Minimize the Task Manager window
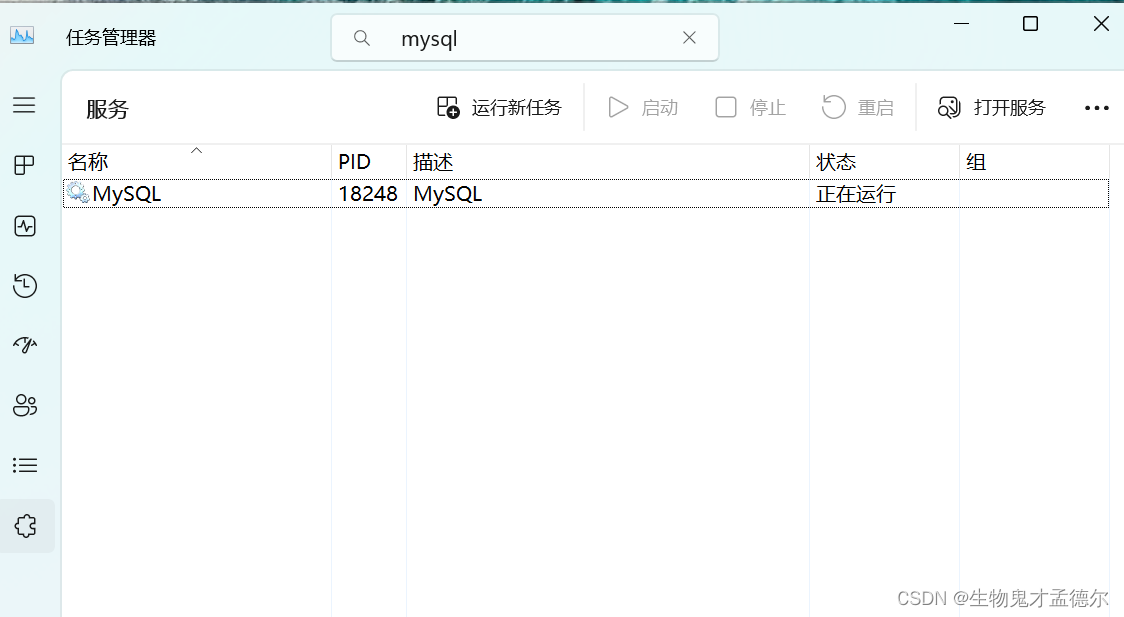This screenshot has width=1124, height=617. click(961, 24)
